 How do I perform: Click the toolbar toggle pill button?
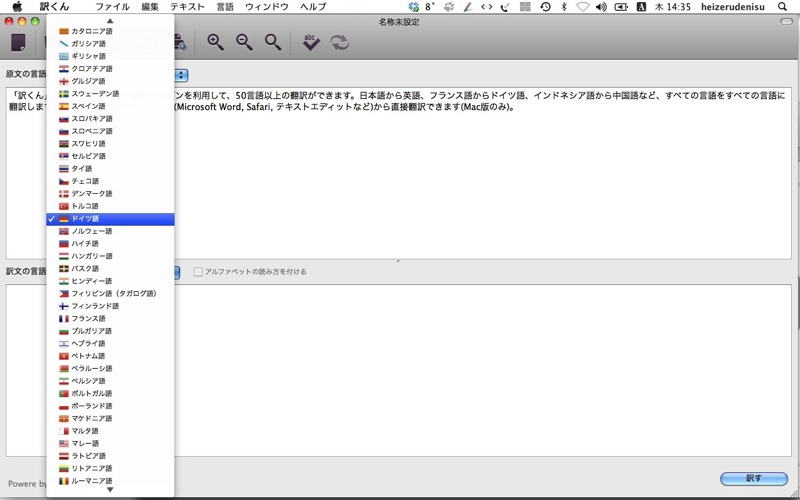787,21
